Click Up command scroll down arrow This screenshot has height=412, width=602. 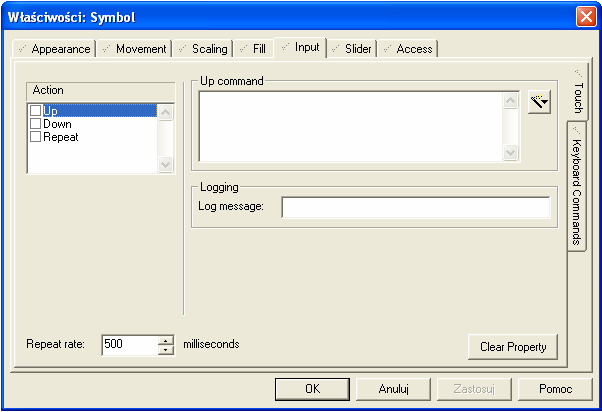tap(510, 152)
